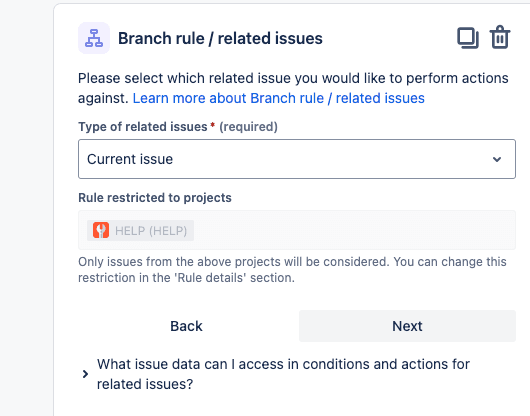Viewport: 530px width, 416px height.
Task: Click the HELP (HELP) project chip
Action: point(140,230)
